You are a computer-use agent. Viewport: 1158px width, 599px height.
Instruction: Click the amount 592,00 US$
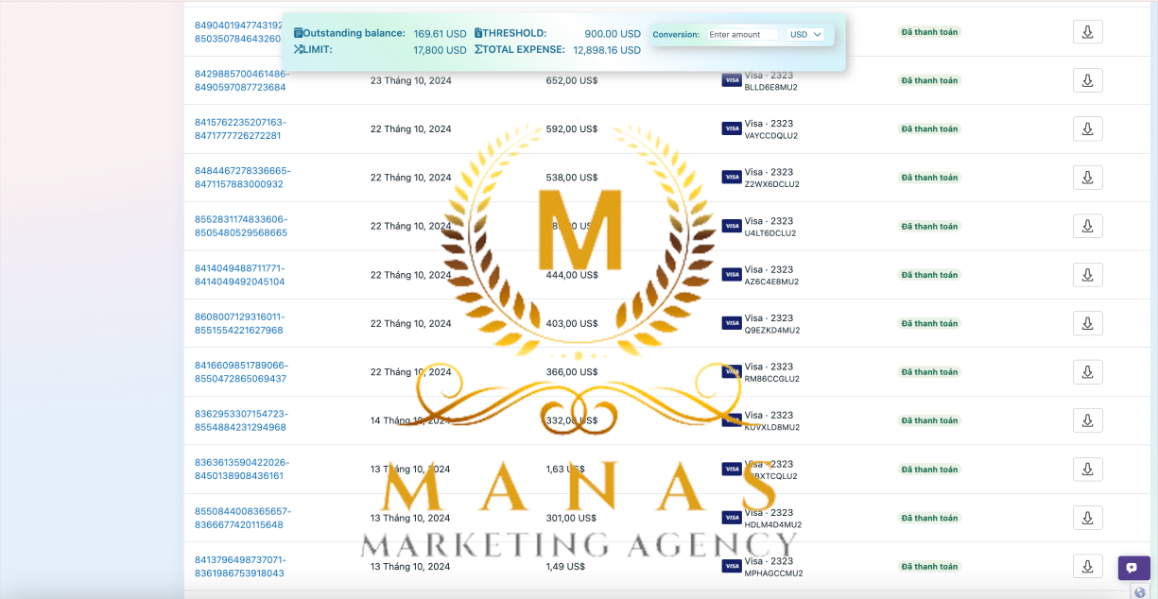pyautogui.click(x=572, y=129)
